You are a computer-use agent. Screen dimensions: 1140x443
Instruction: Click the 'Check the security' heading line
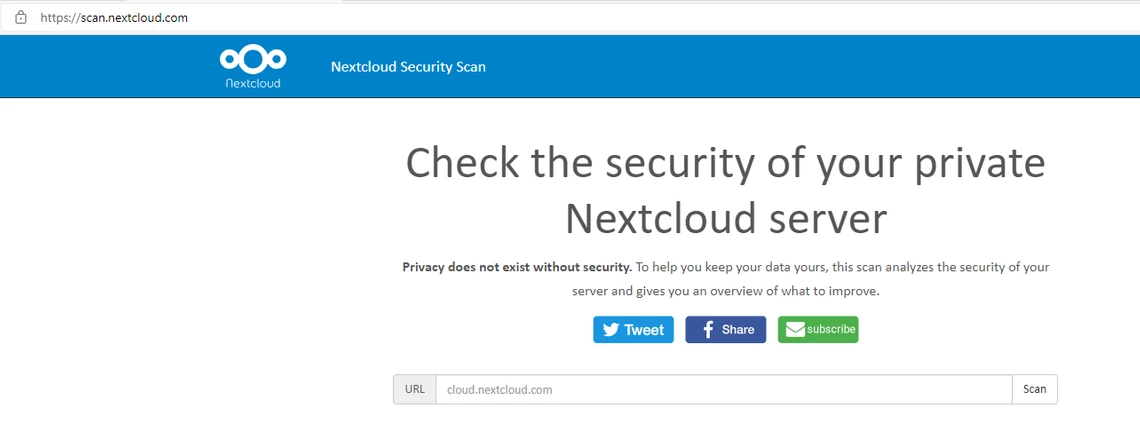pos(725,164)
